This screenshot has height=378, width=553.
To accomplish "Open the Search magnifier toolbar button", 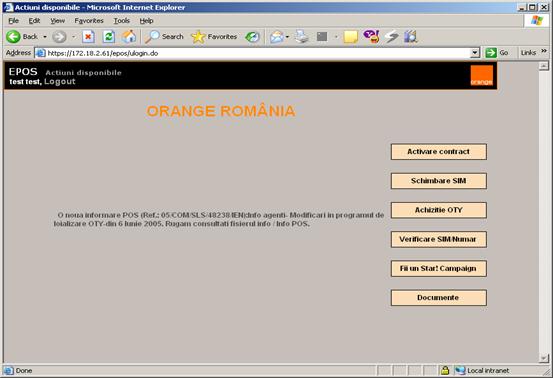I will click(x=165, y=36).
